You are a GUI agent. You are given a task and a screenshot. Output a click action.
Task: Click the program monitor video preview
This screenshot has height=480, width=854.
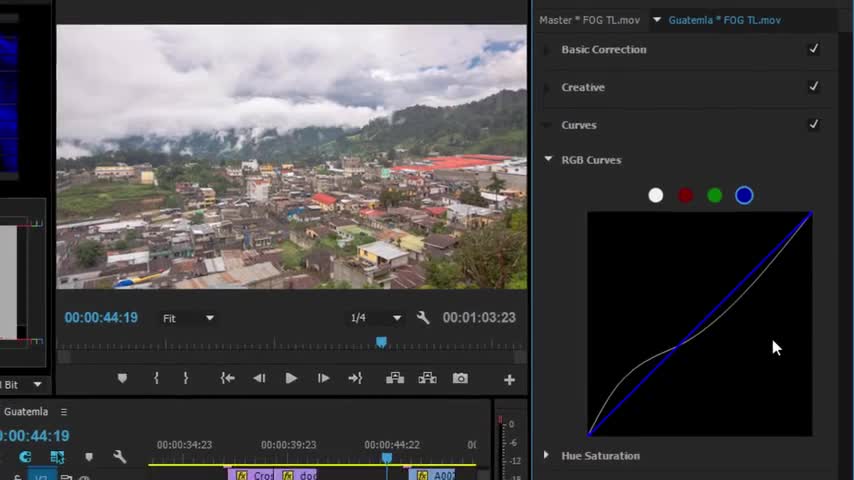pos(291,157)
